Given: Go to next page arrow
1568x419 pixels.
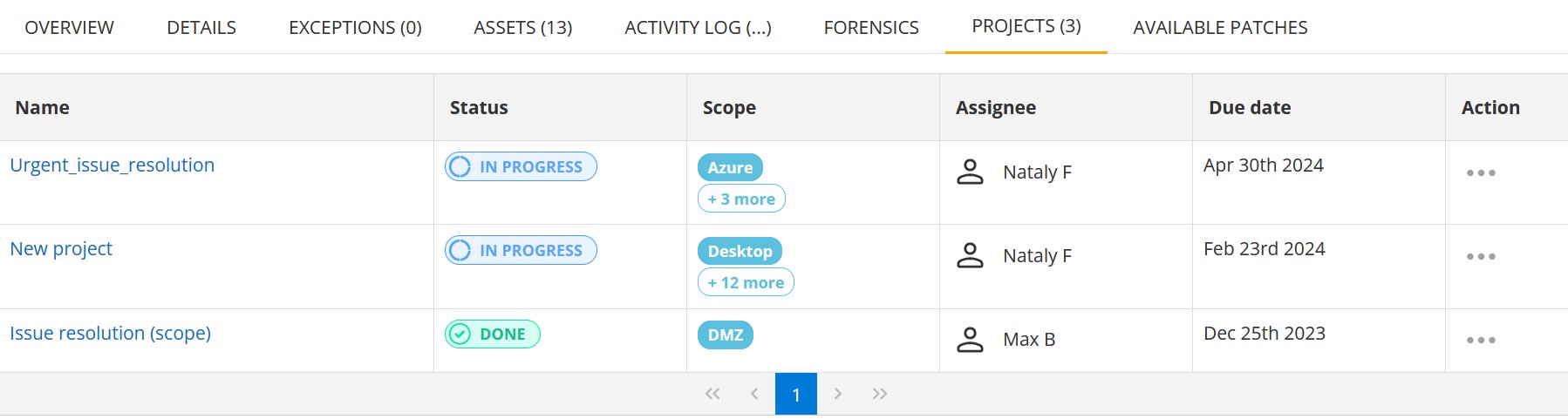Looking at the screenshot, I should 837,394.
